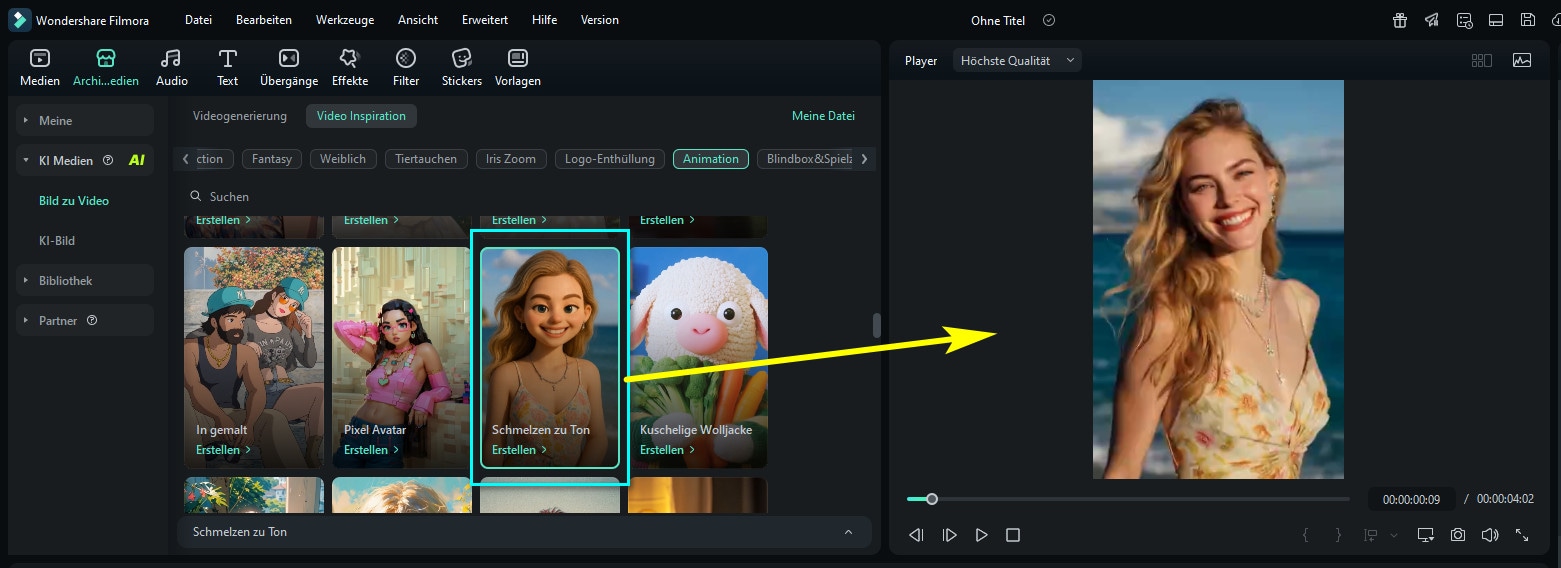
Task: Open dropdown next to the clip marker icon
Action: (1394, 535)
